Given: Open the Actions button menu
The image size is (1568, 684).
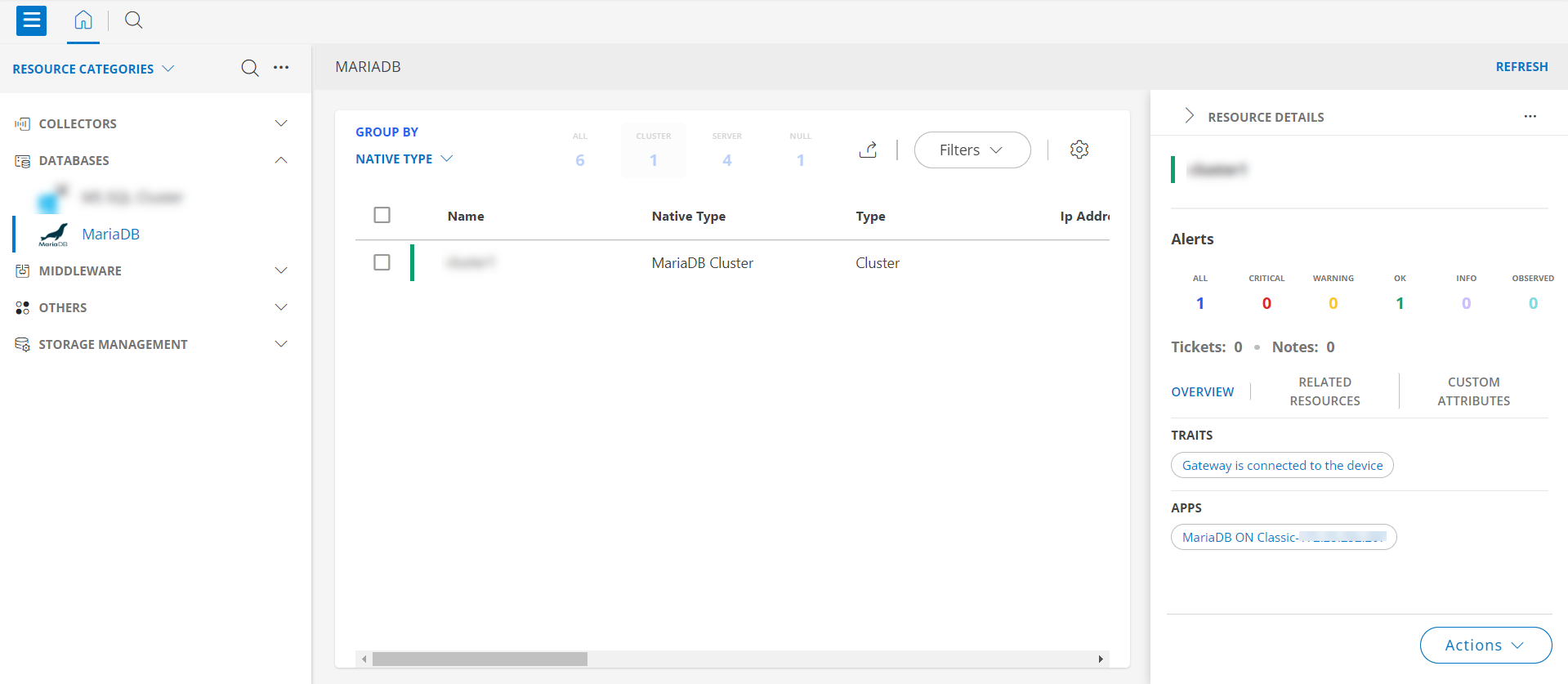Looking at the screenshot, I should 1485,645.
